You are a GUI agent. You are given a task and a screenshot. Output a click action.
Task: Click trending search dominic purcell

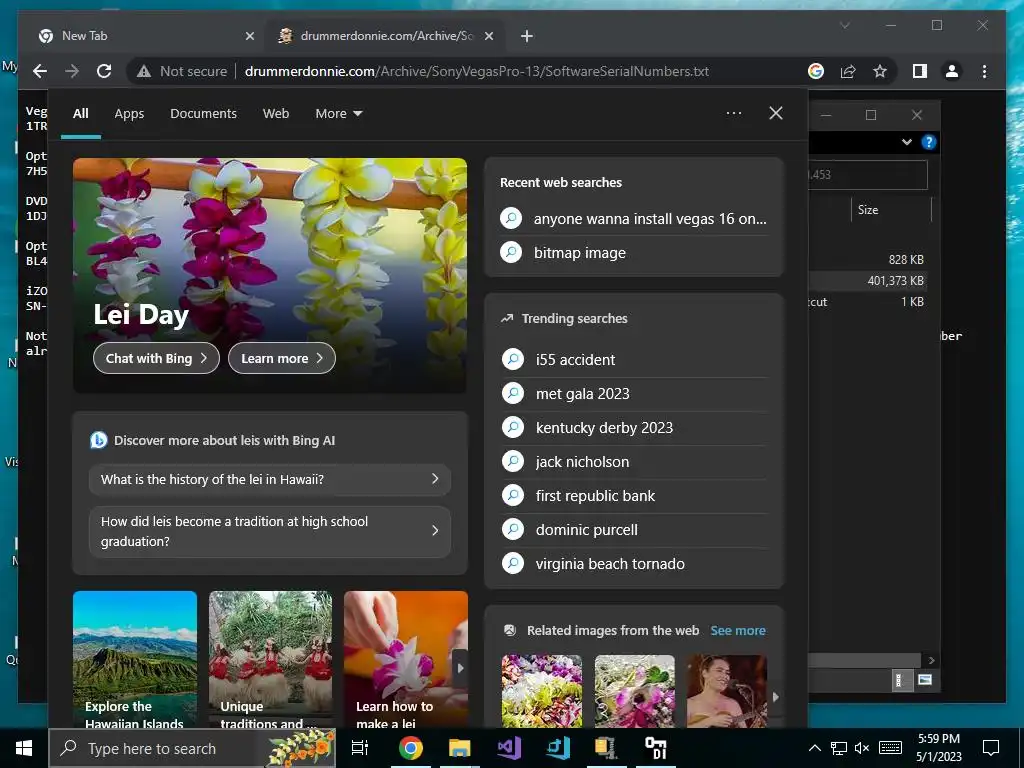click(x=633, y=530)
